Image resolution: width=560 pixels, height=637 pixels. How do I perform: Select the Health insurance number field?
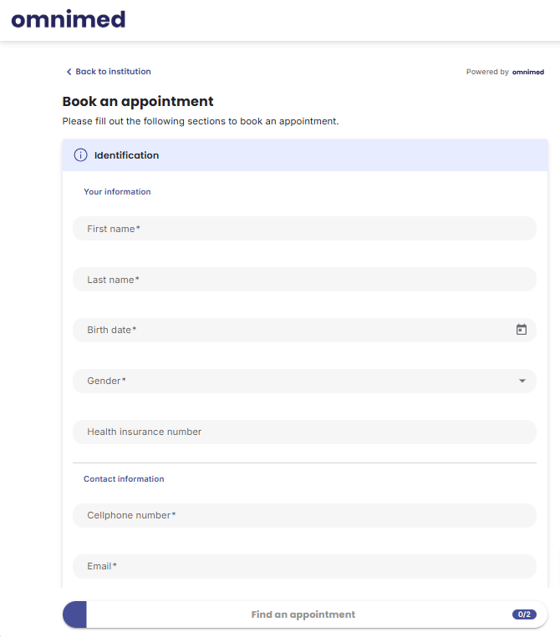click(304, 431)
